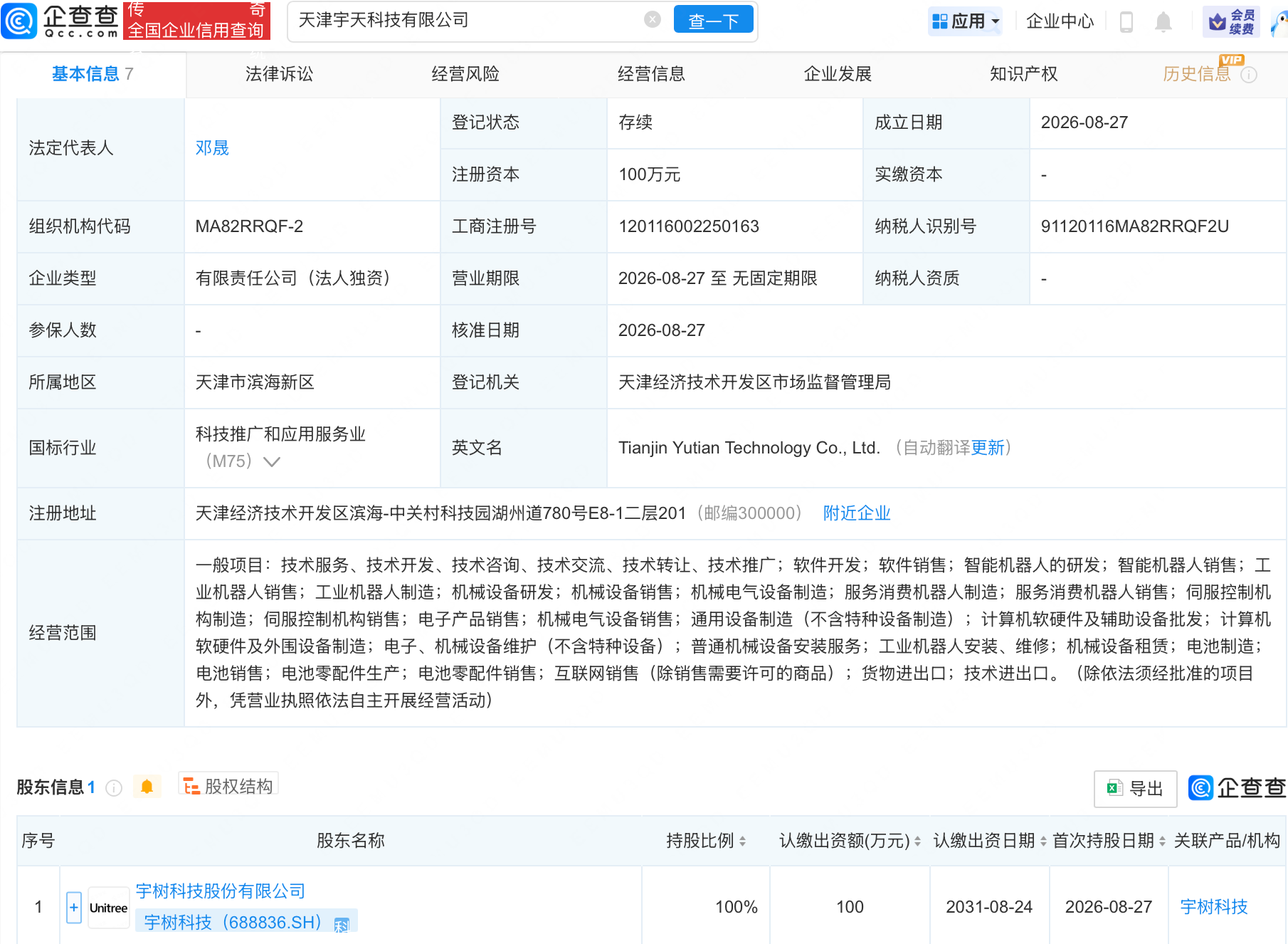Click info icon next to 历史信息
Screen dimensions: 1288x944
(x=1249, y=75)
